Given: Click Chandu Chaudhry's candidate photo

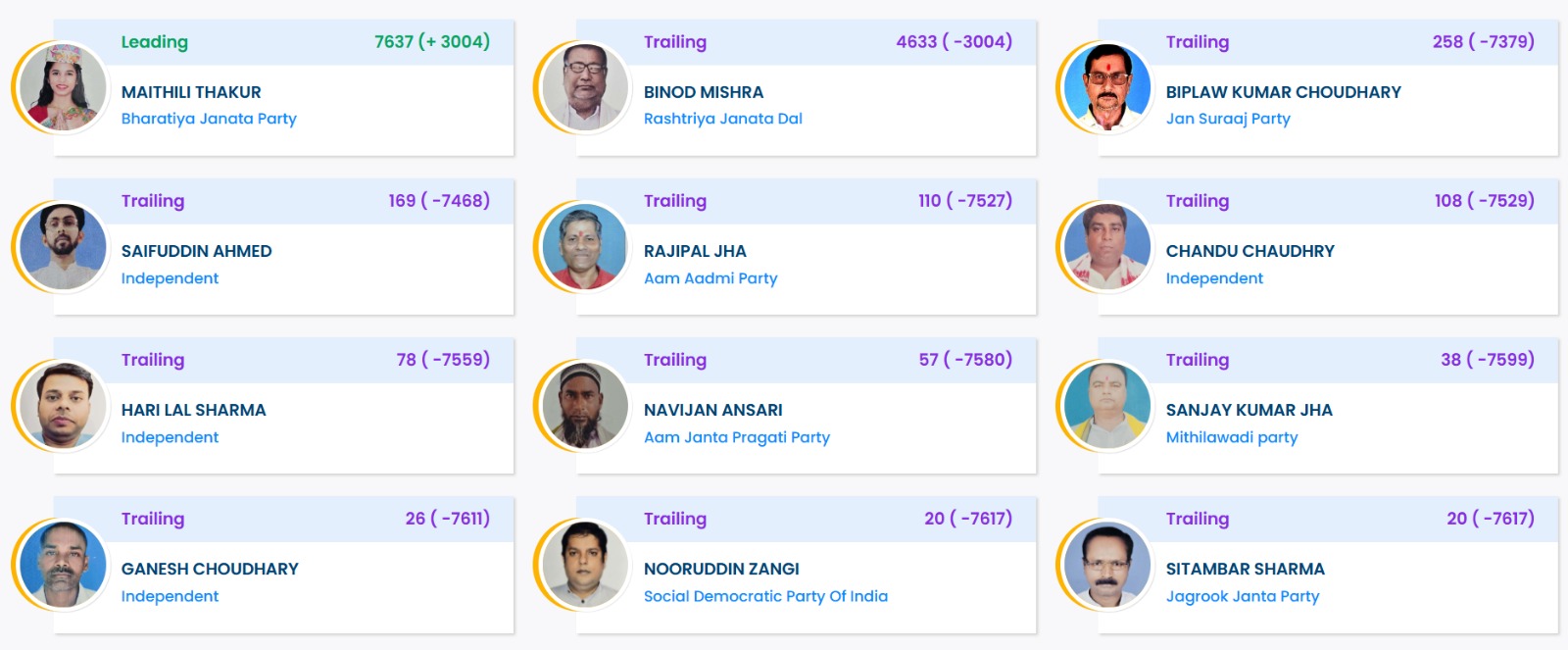Looking at the screenshot, I should pos(1108,247).
